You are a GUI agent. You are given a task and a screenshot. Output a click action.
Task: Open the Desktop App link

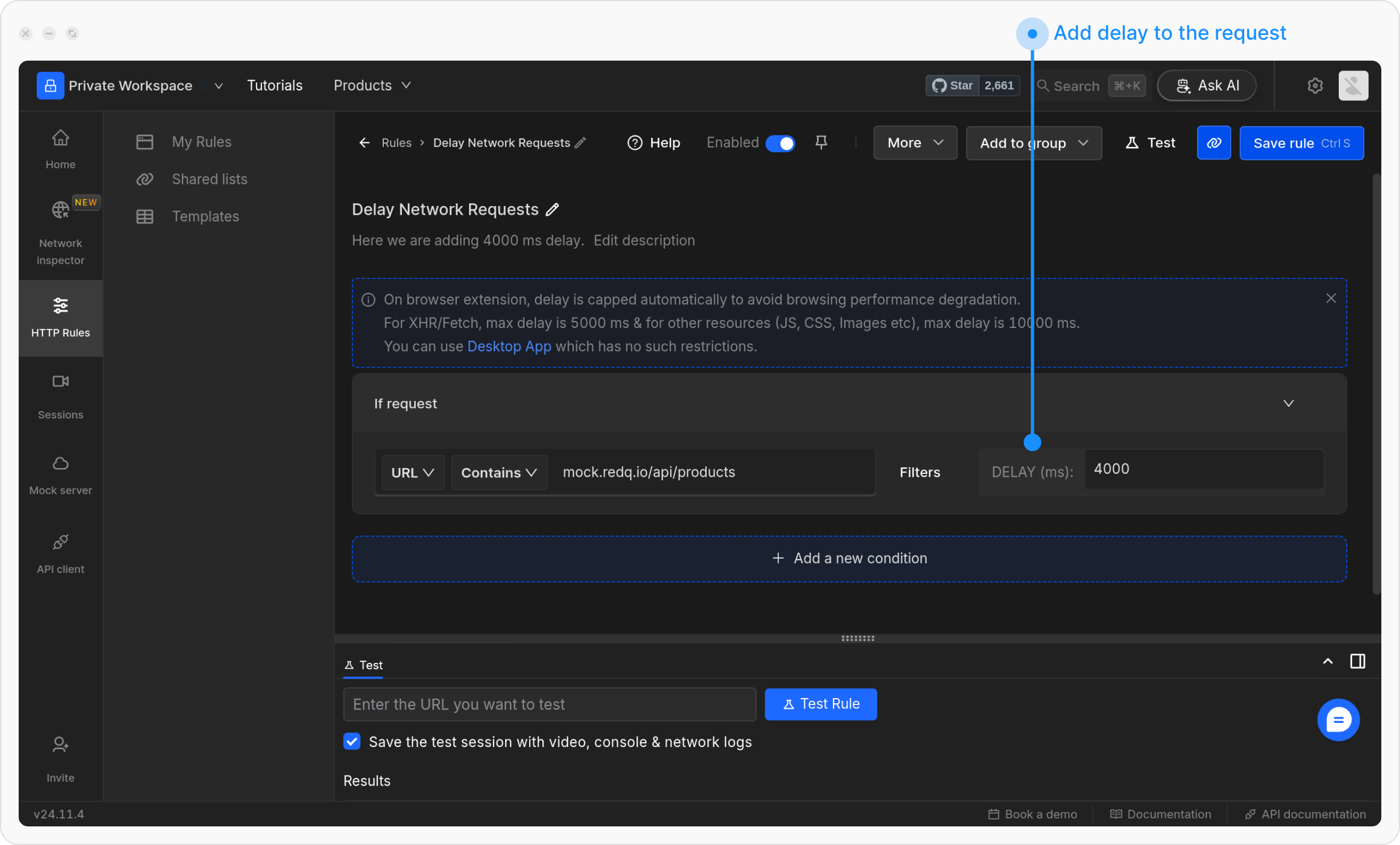[x=509, y=346]
